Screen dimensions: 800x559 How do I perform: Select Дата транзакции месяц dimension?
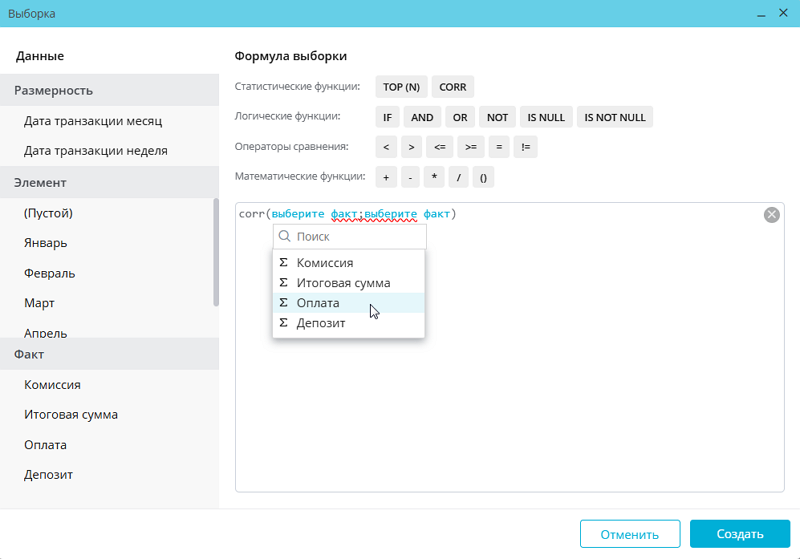tap(93, 121)
